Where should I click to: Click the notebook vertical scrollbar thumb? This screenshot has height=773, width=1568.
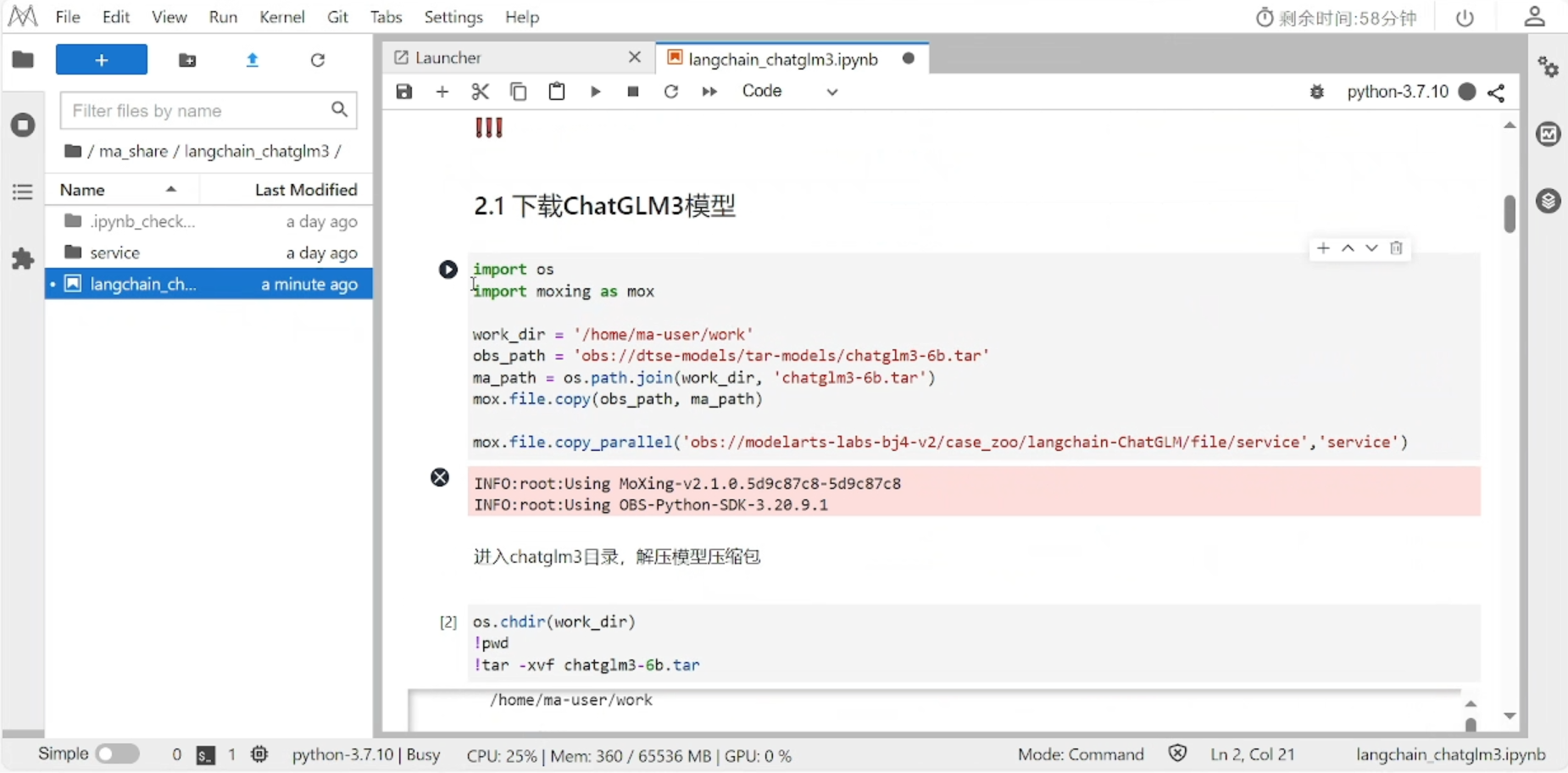(1510, 214)
